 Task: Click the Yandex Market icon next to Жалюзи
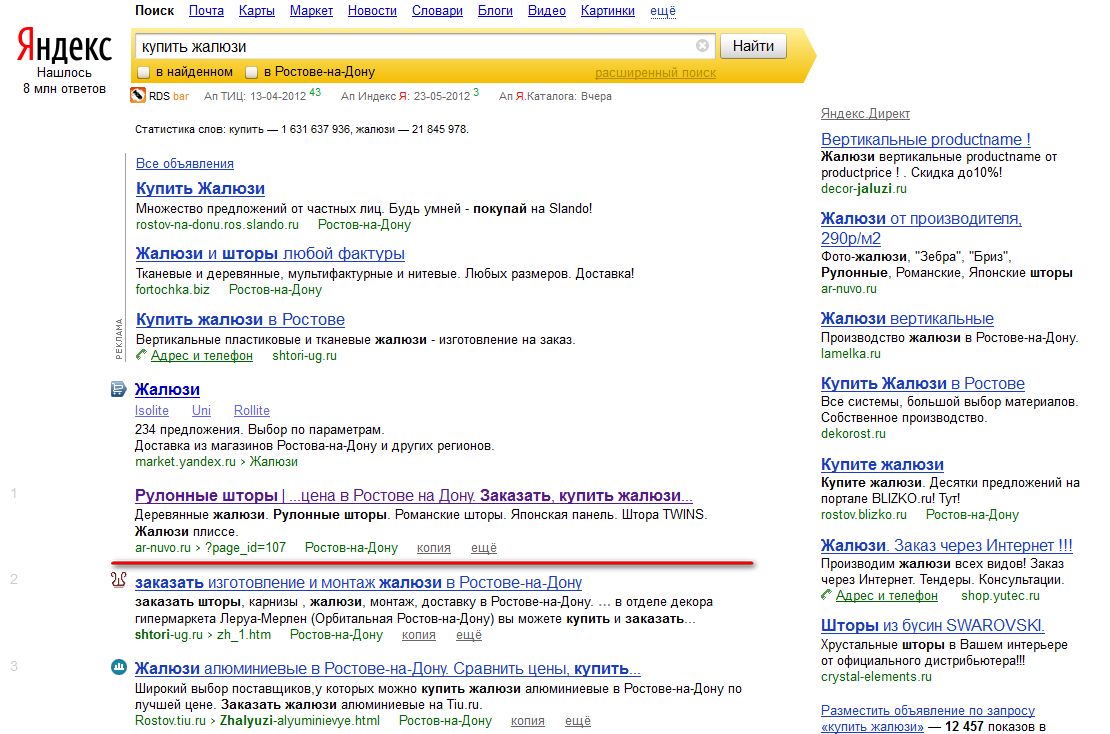point(118,389)
